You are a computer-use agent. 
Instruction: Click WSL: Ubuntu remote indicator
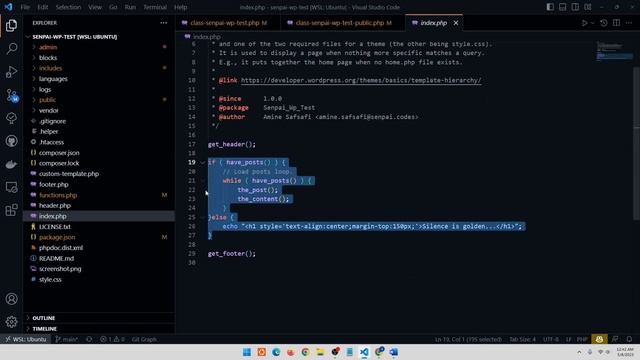coord(26,339)
